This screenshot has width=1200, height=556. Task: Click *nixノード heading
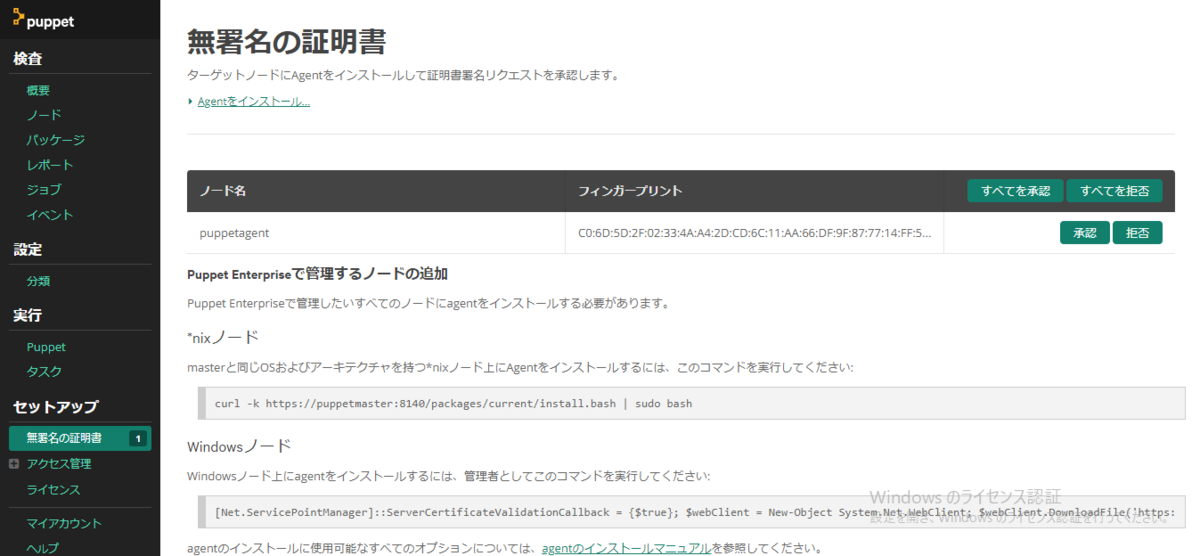click(x=223, y=337)
